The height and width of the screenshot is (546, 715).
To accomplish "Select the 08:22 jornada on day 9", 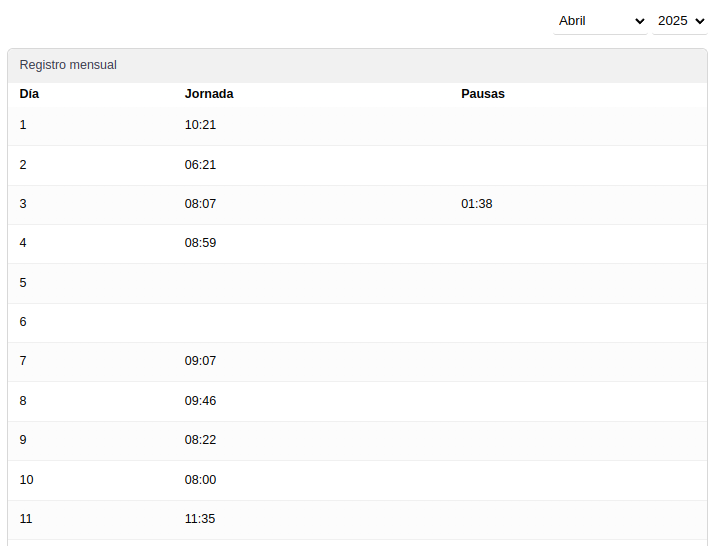I will pyautogui.click(x=200, y=440).
